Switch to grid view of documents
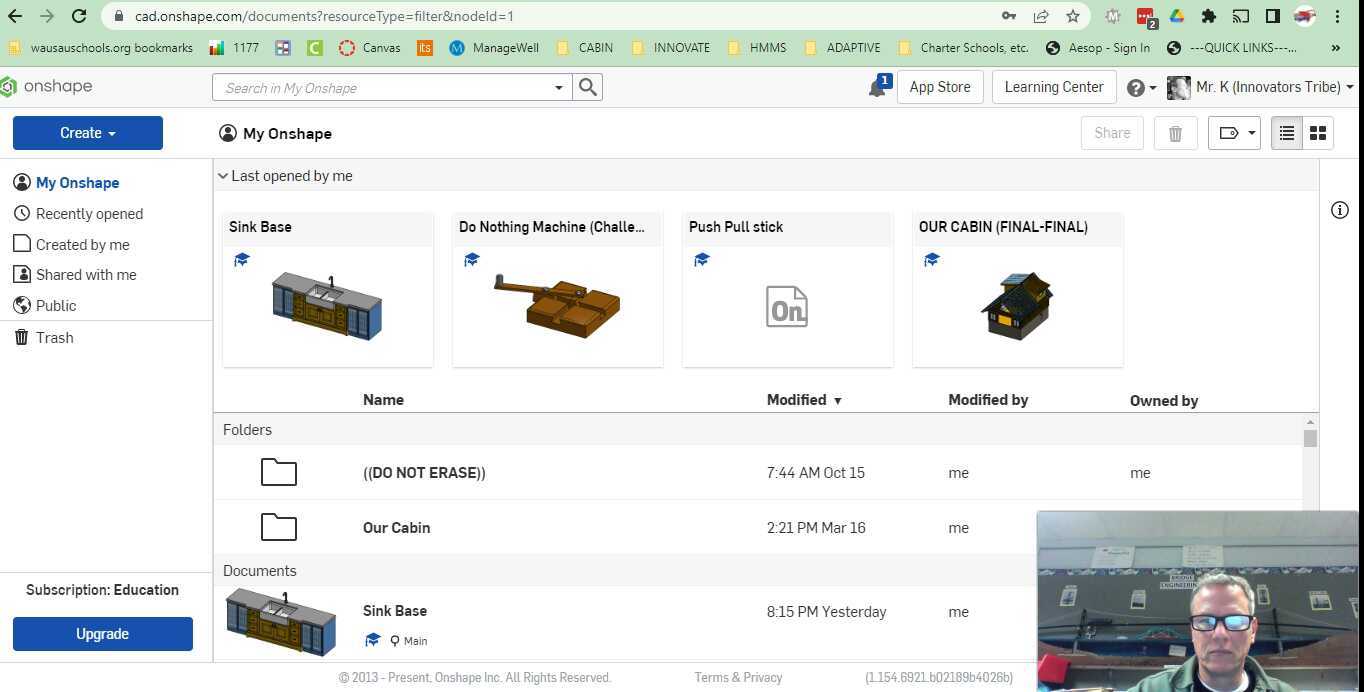The width and height of the screenshot is (1364, 692). pos(1317,132)
